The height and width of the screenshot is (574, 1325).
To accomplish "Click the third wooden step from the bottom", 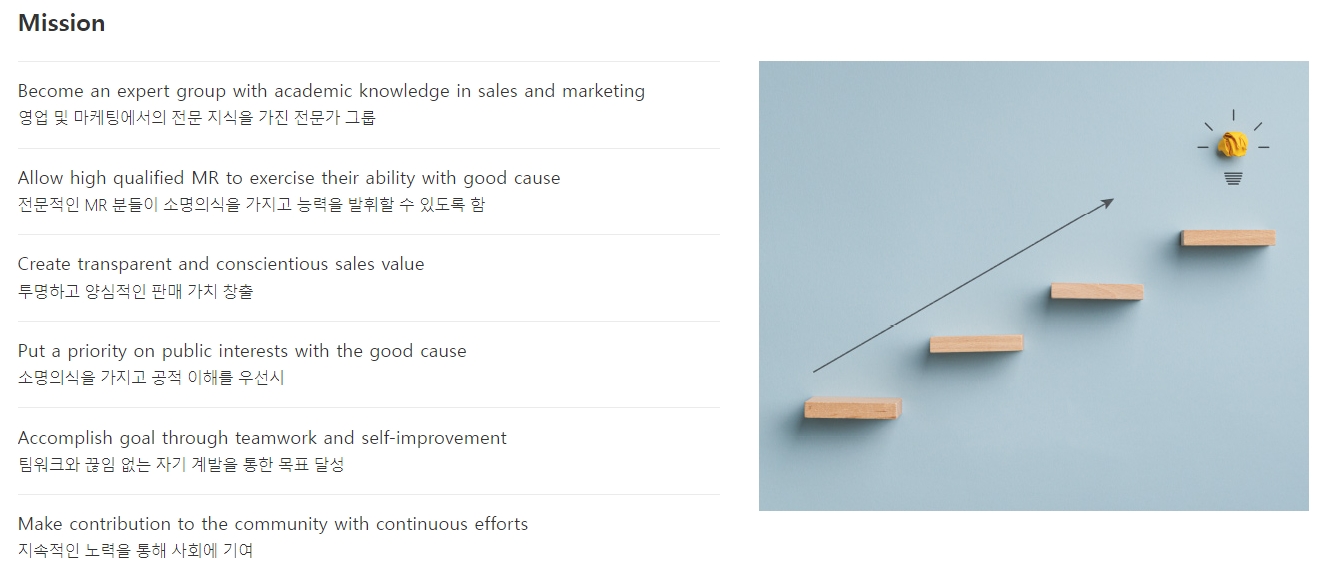I will click(1097, 291).
